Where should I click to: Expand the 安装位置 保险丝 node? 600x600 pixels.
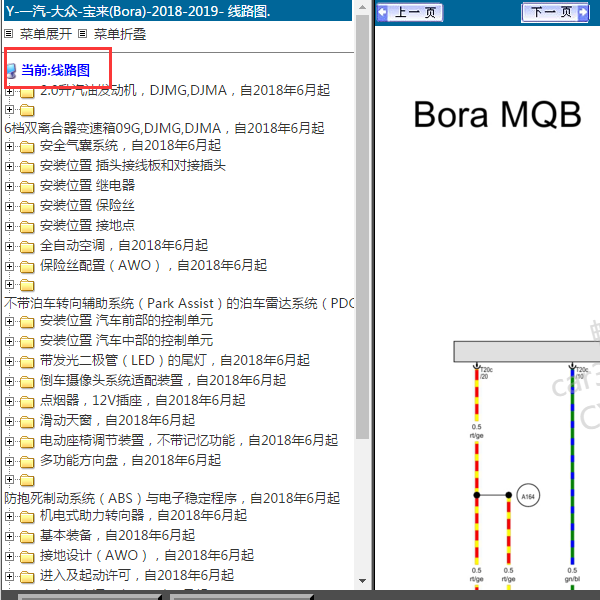(9, 207)
